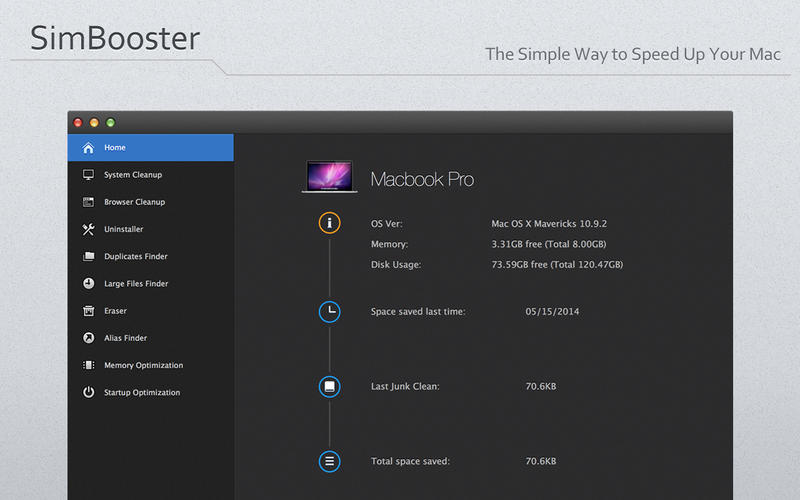Click the 'Memory:' label

(389, 244)
